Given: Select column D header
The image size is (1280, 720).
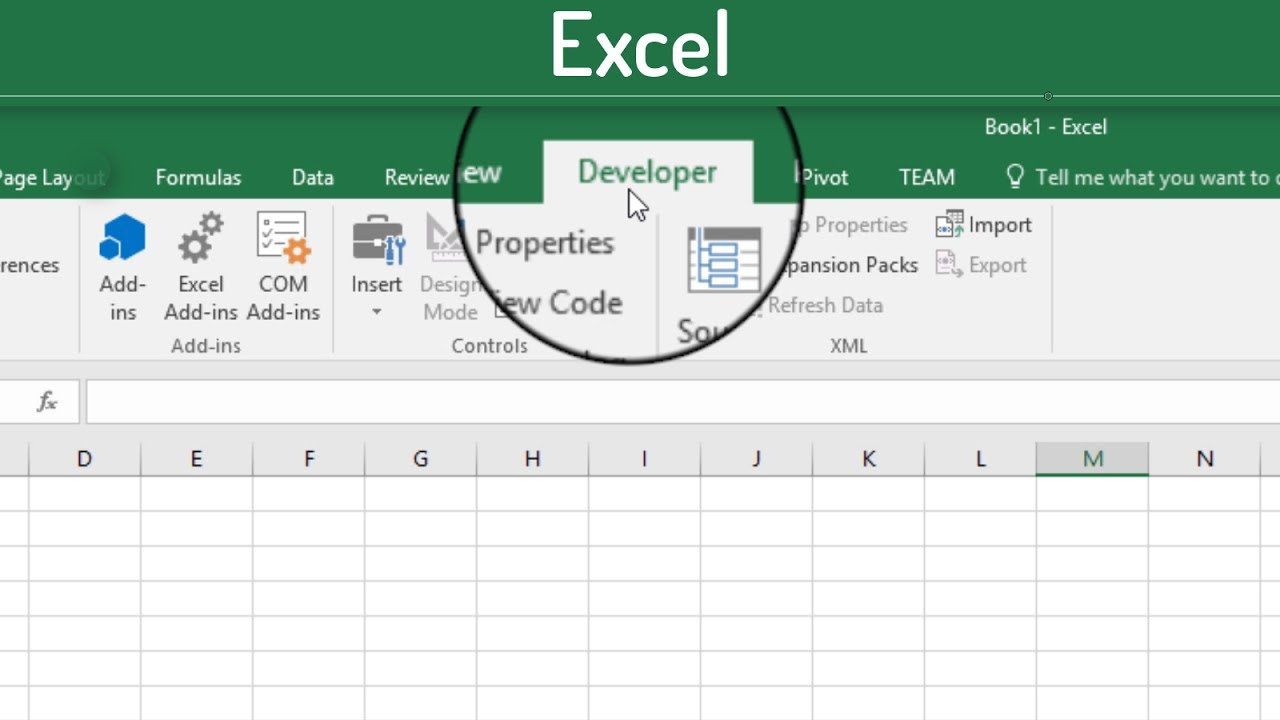Looking at the screenshot, I should (x=84, y=459).
